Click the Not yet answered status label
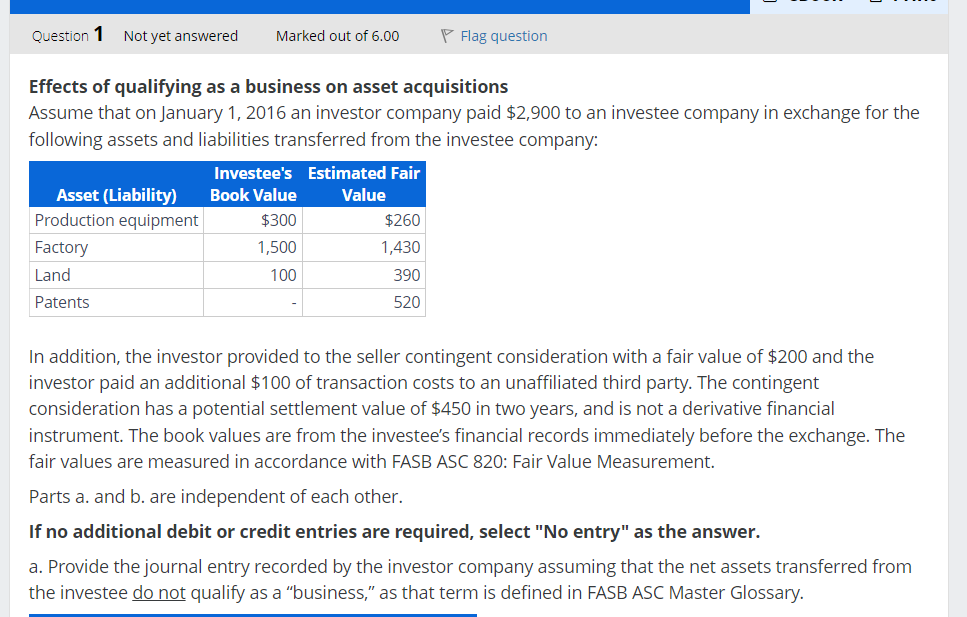967x617 pixels. [180, 36]
